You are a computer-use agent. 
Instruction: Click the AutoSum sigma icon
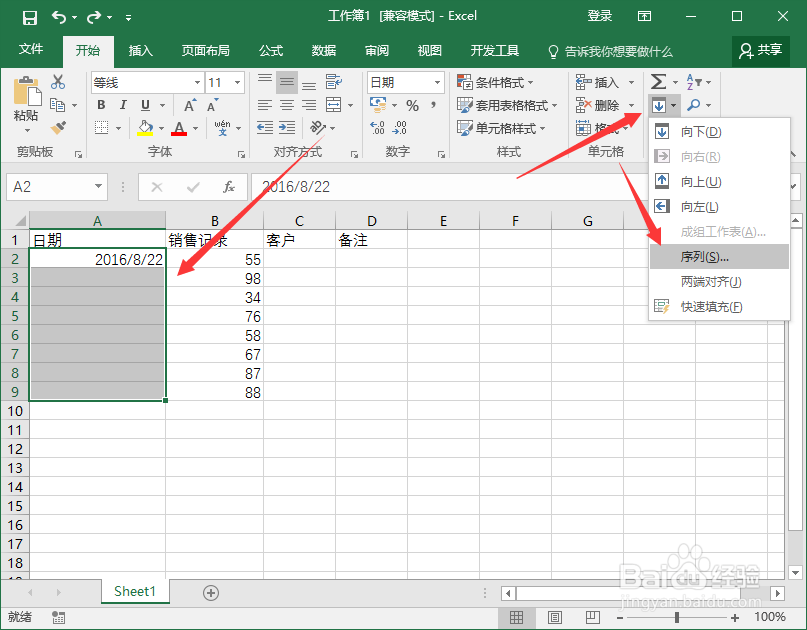click(658, 81)
